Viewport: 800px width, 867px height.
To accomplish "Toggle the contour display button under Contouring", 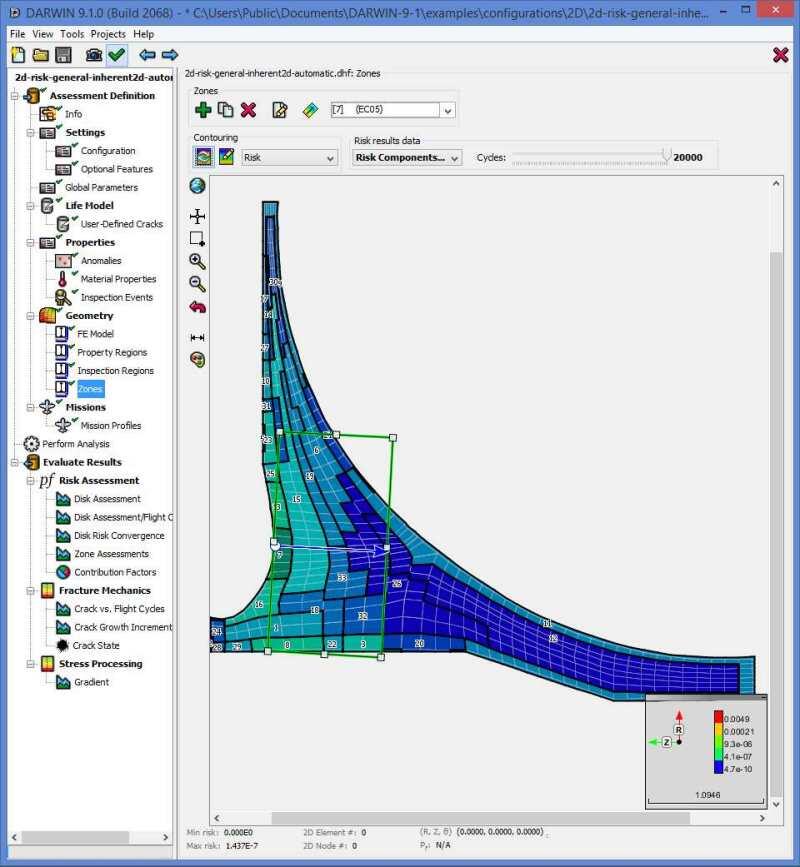I will point(204,157).
